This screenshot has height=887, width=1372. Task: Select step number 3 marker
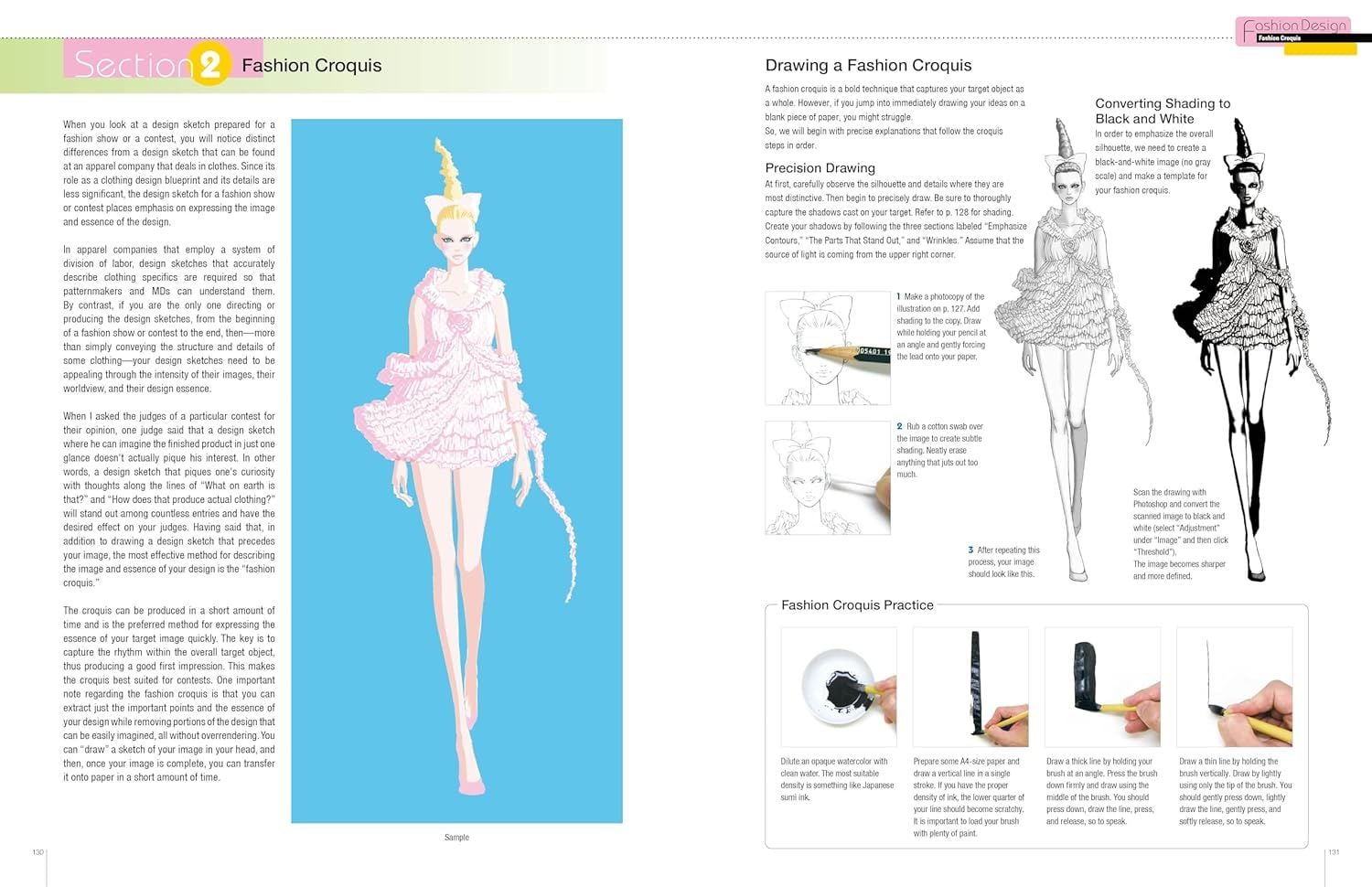pyautogui.click(x=970, y=549)
